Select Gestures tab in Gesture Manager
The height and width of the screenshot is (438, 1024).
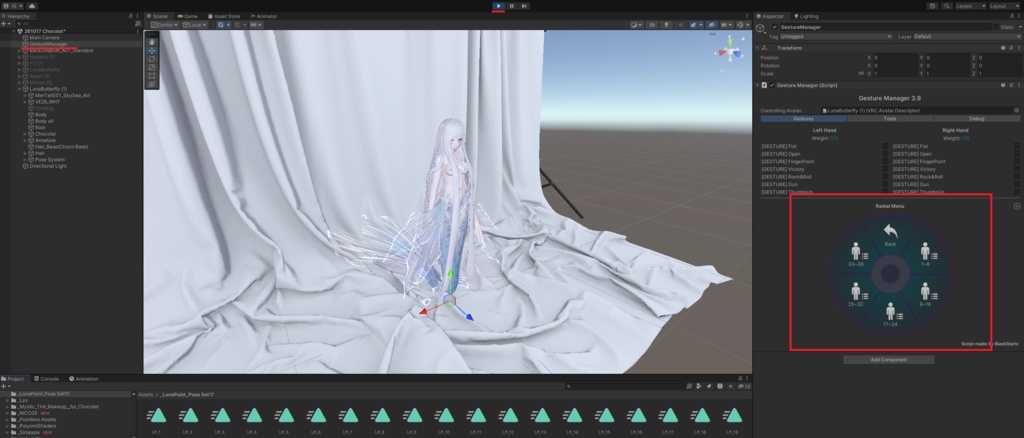pos(803,119)
